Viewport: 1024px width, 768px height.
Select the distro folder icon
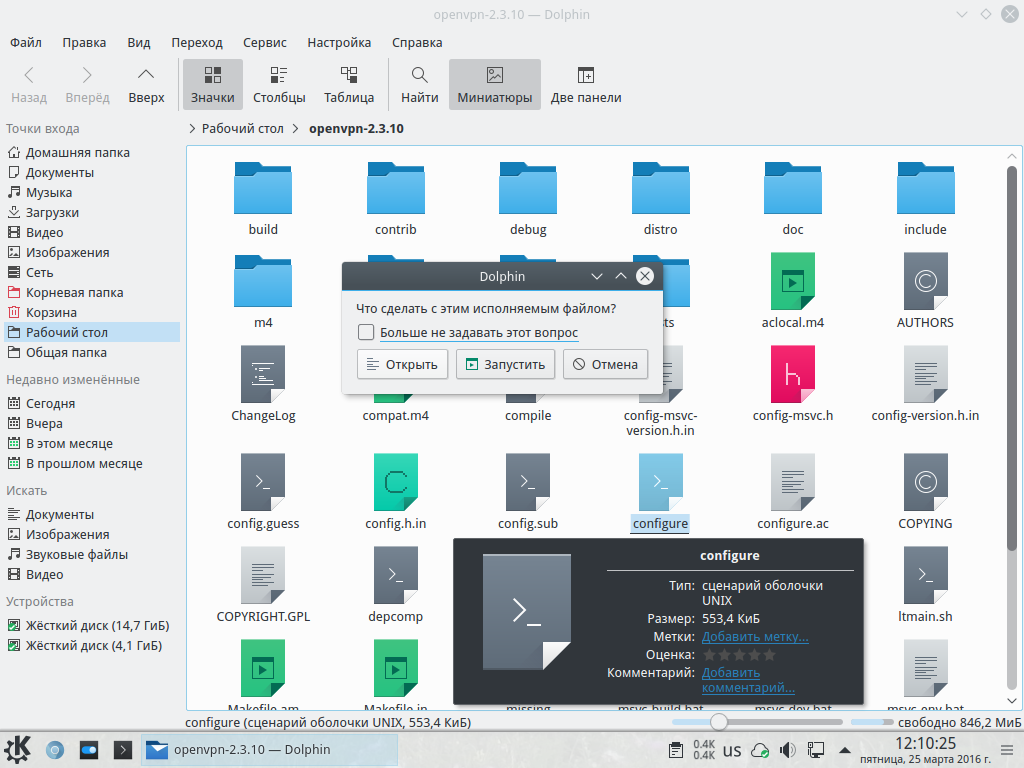pyautogui.click(x=660, y=188)
